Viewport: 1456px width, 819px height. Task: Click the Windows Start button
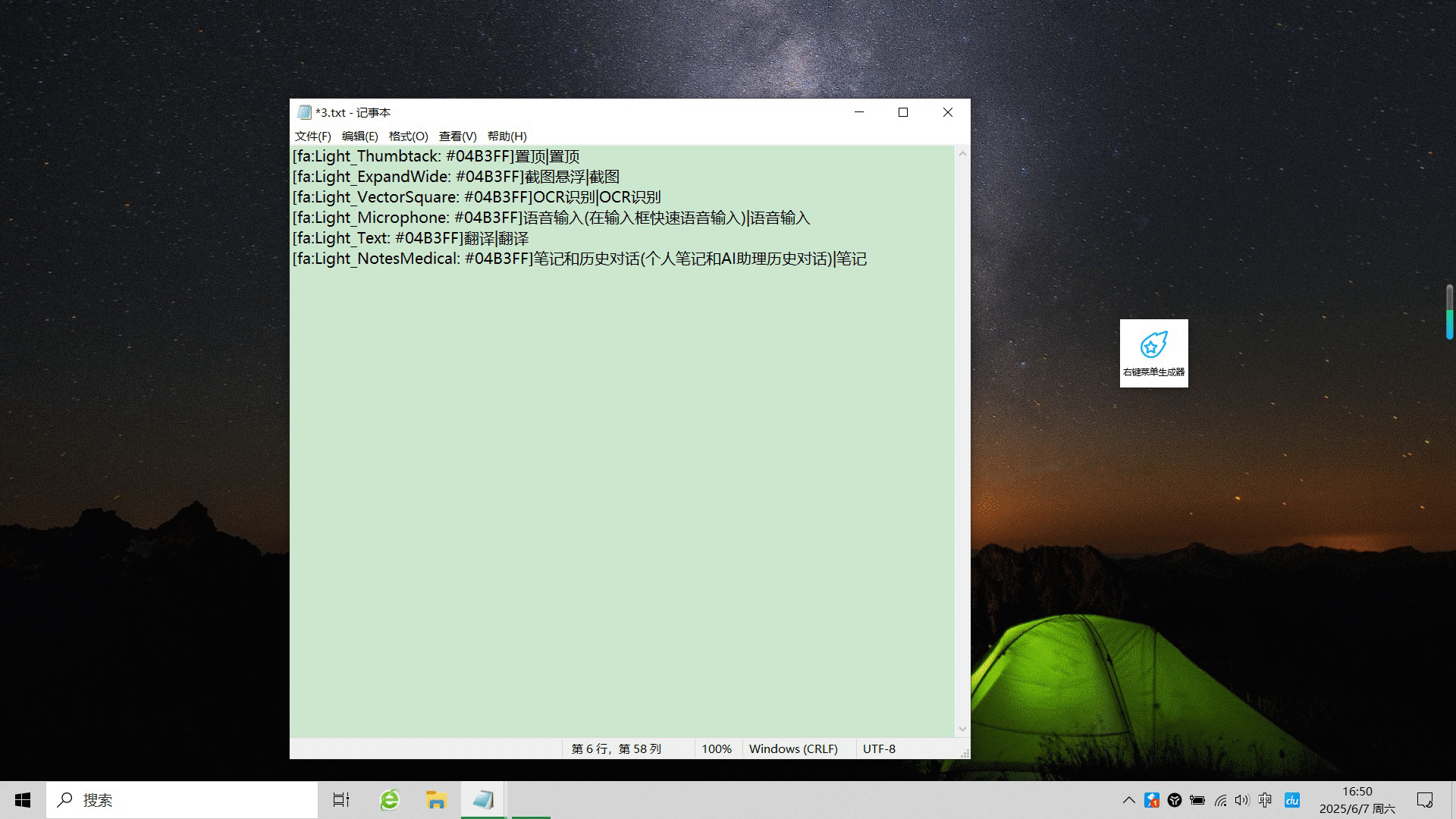(23, 800)
